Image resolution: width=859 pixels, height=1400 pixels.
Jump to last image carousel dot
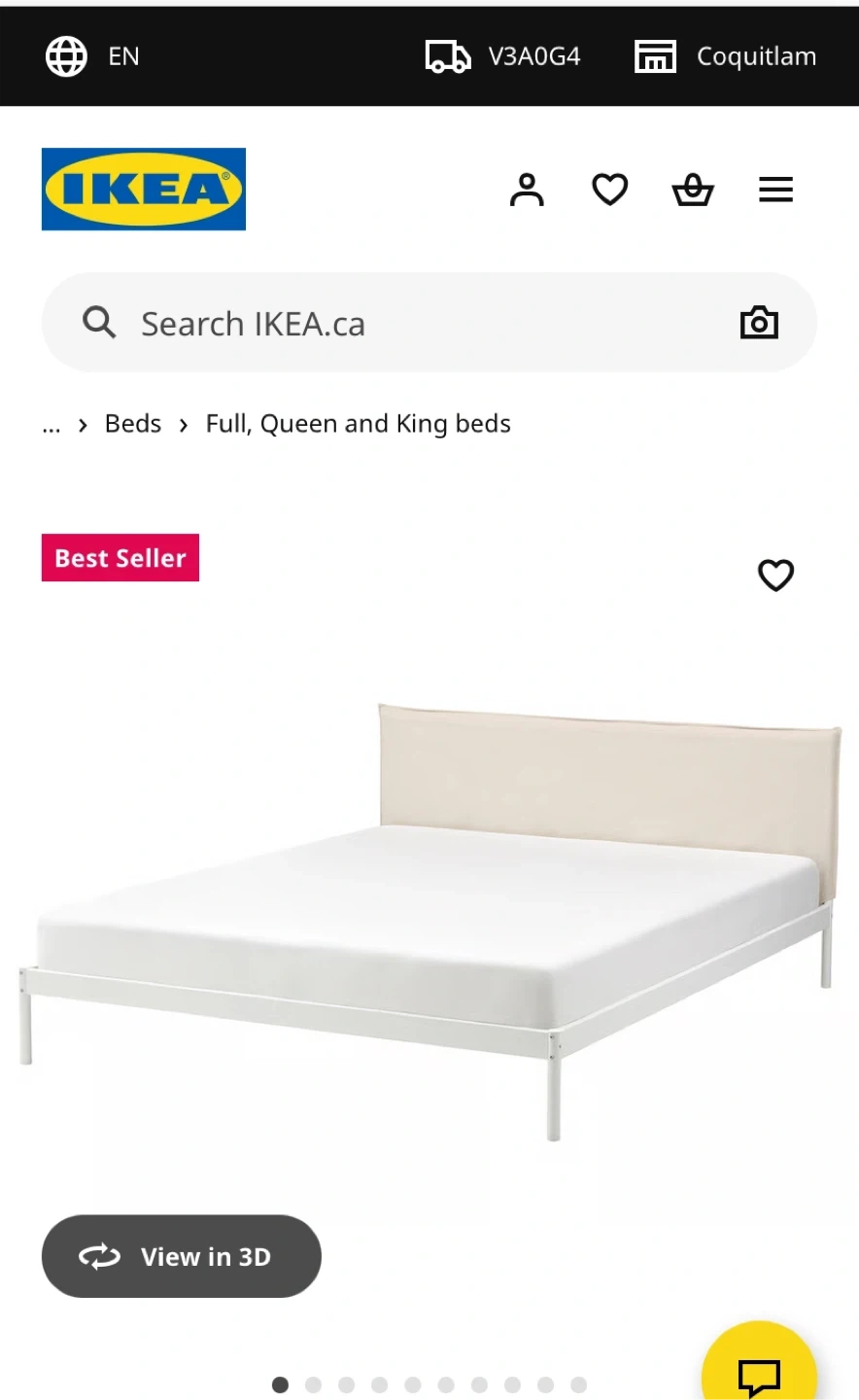click(579, 1384)
